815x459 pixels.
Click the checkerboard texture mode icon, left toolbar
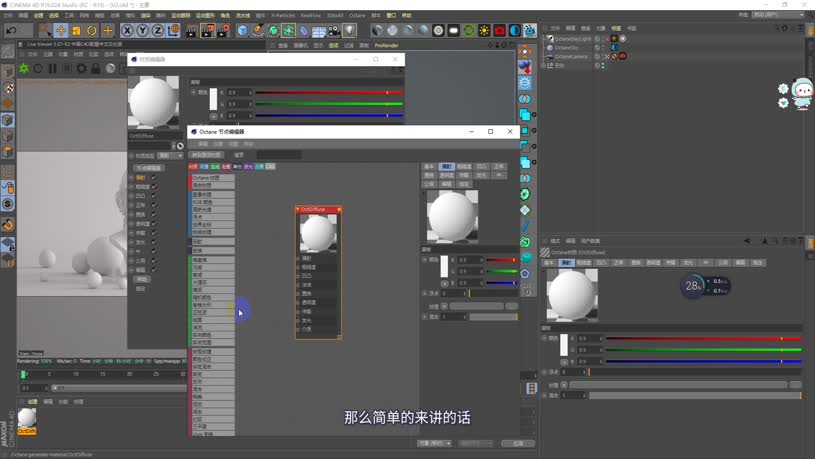pos(8,87)
